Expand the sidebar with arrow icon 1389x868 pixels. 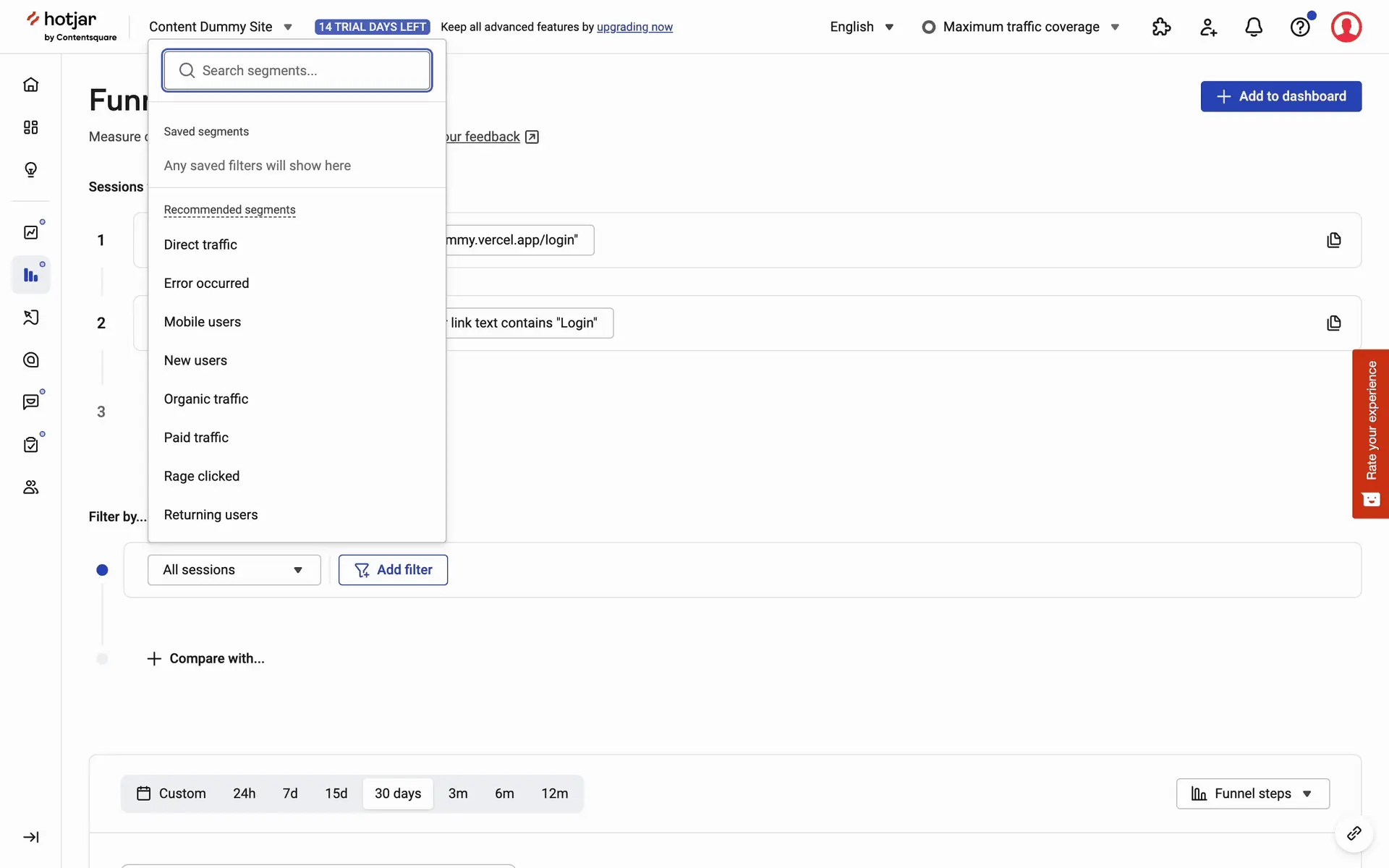(x=30, y=837)
